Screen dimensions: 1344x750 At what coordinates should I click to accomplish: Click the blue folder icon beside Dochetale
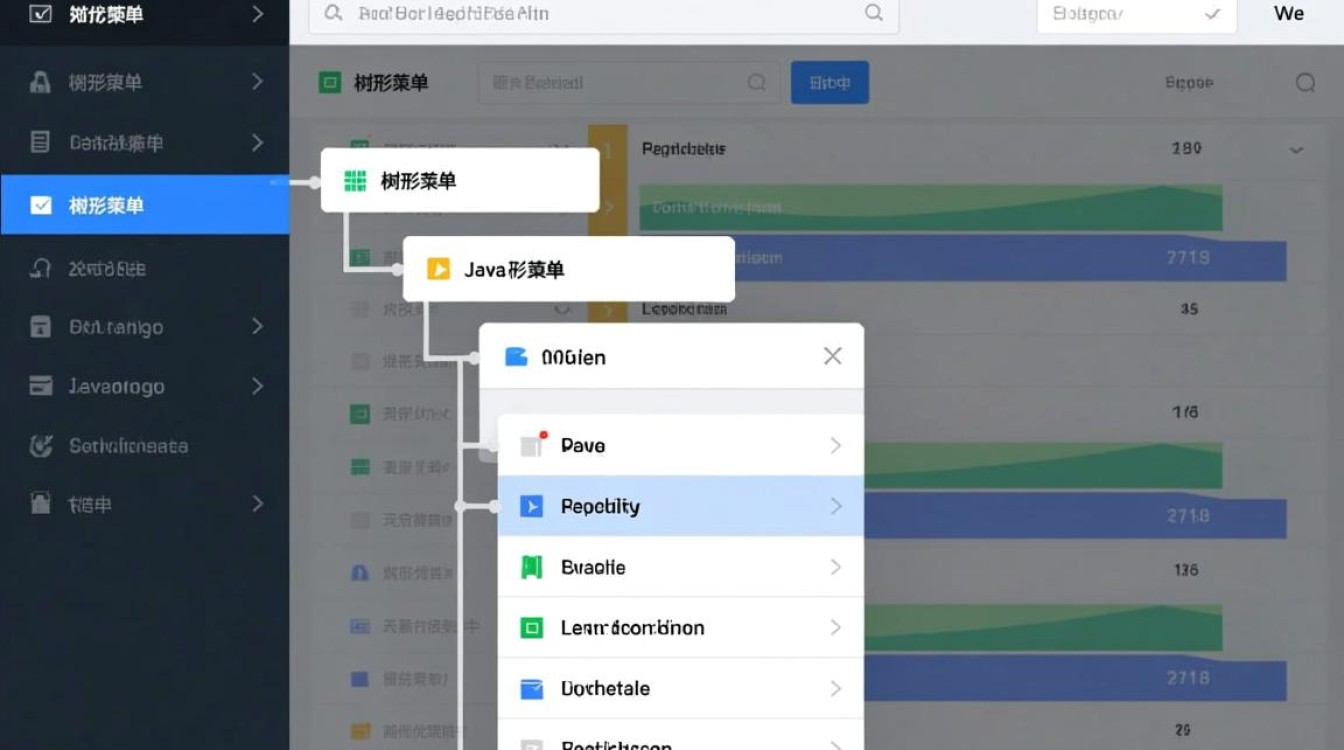532,689
